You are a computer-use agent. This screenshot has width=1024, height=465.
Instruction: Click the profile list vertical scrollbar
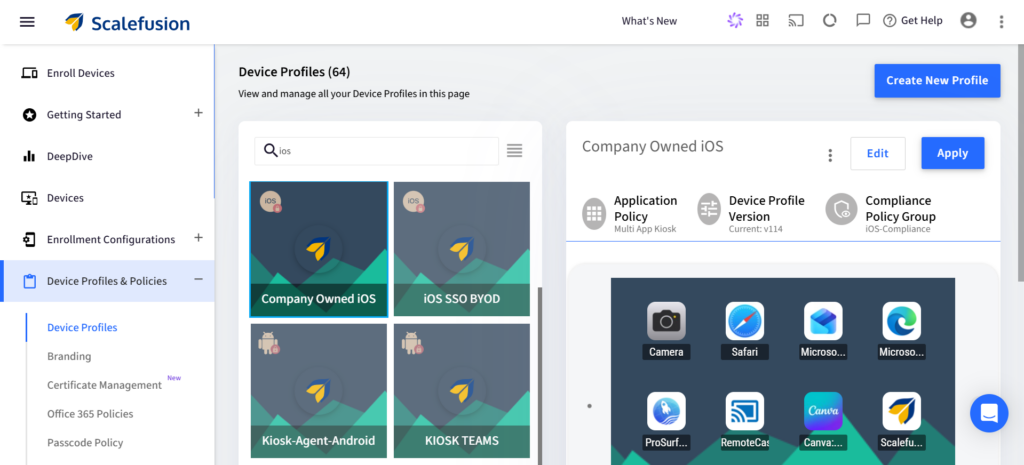coord(539,375)
